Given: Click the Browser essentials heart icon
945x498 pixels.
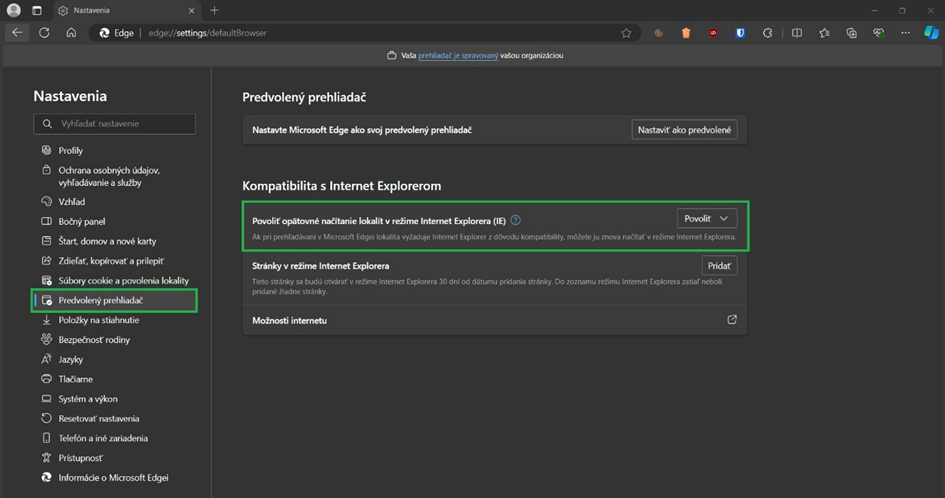Looking at the screenshot, I should 878,33.
